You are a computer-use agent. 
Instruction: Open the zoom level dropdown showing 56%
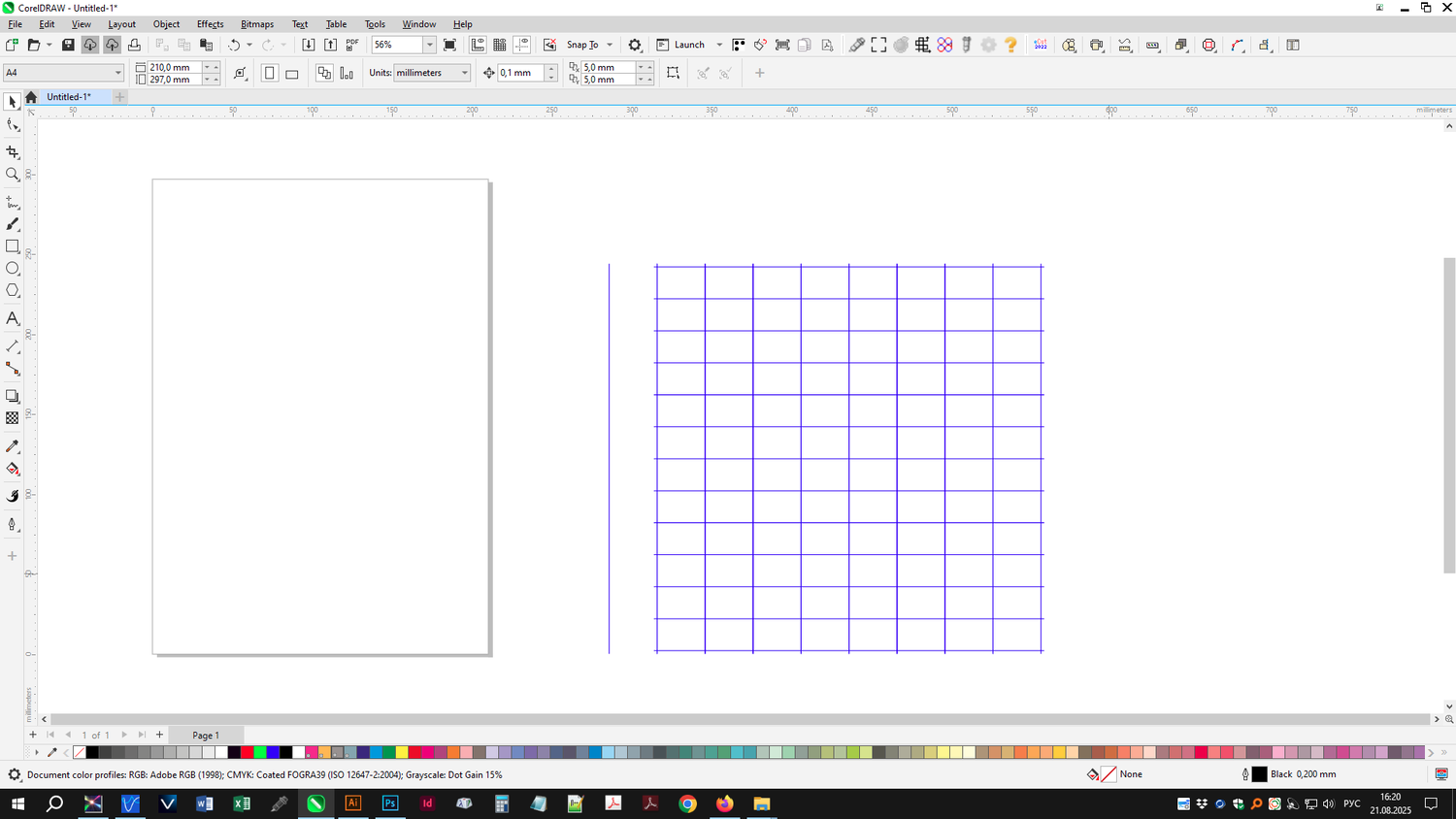click(429, 45)
